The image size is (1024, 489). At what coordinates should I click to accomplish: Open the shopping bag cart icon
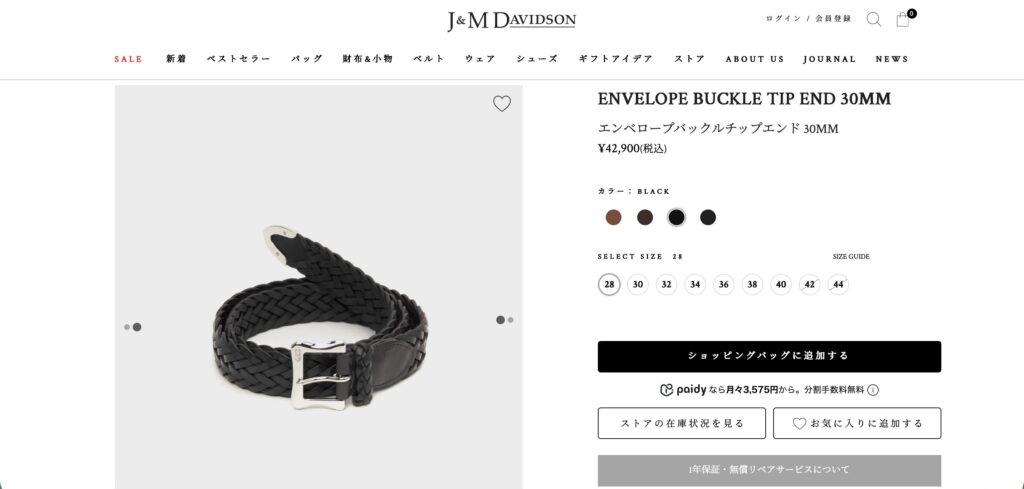[903, 20]
